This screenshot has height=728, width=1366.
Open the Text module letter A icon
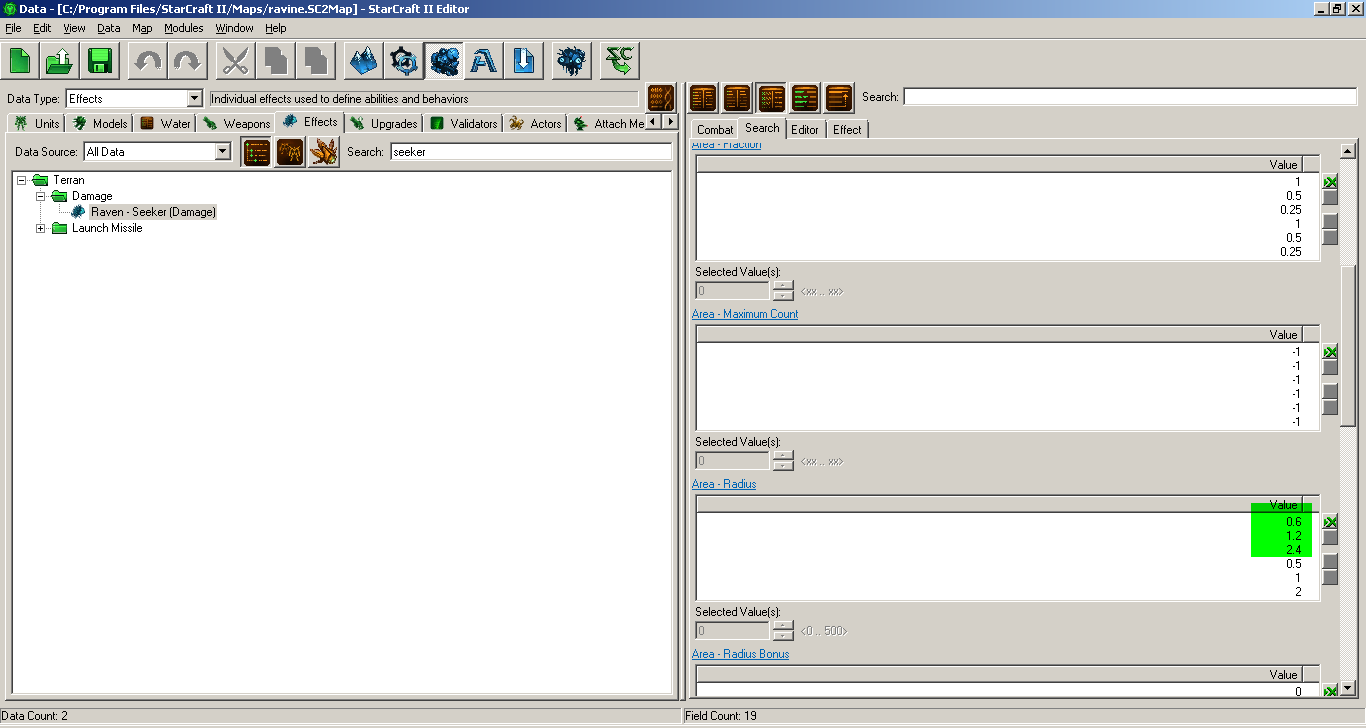484,62
